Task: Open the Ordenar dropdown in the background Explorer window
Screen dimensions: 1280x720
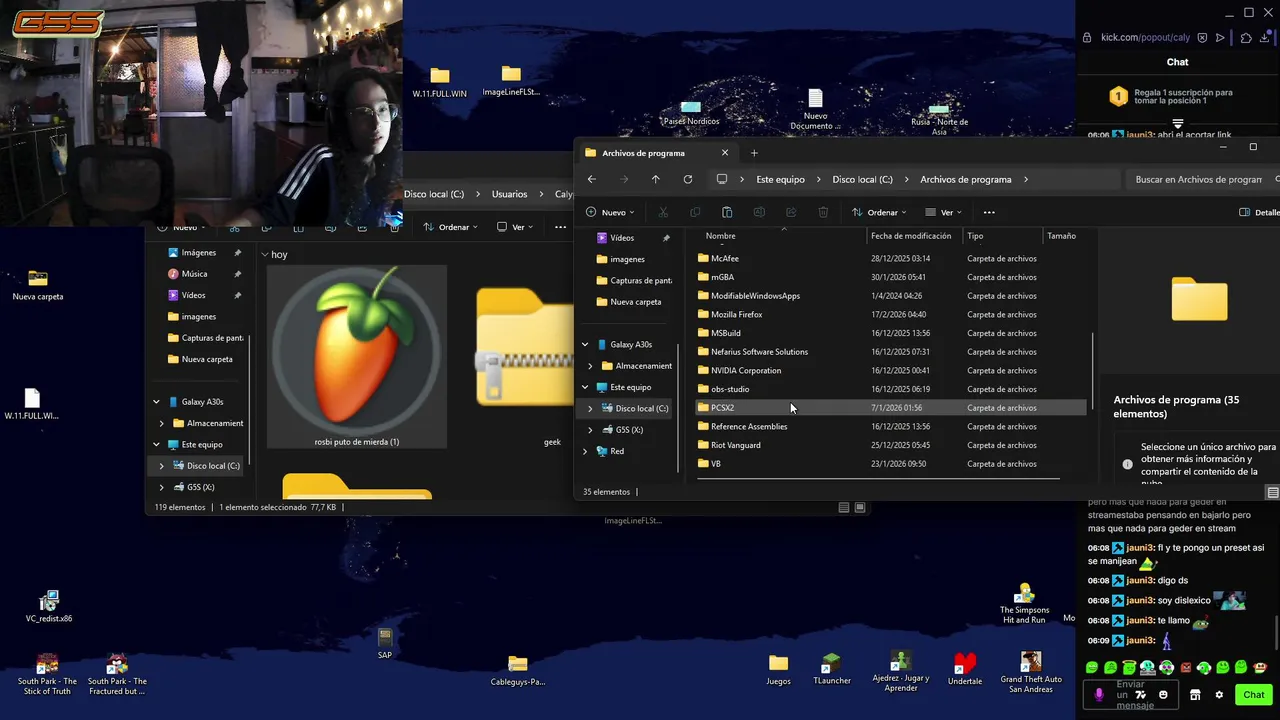Action: pos(450,227)
